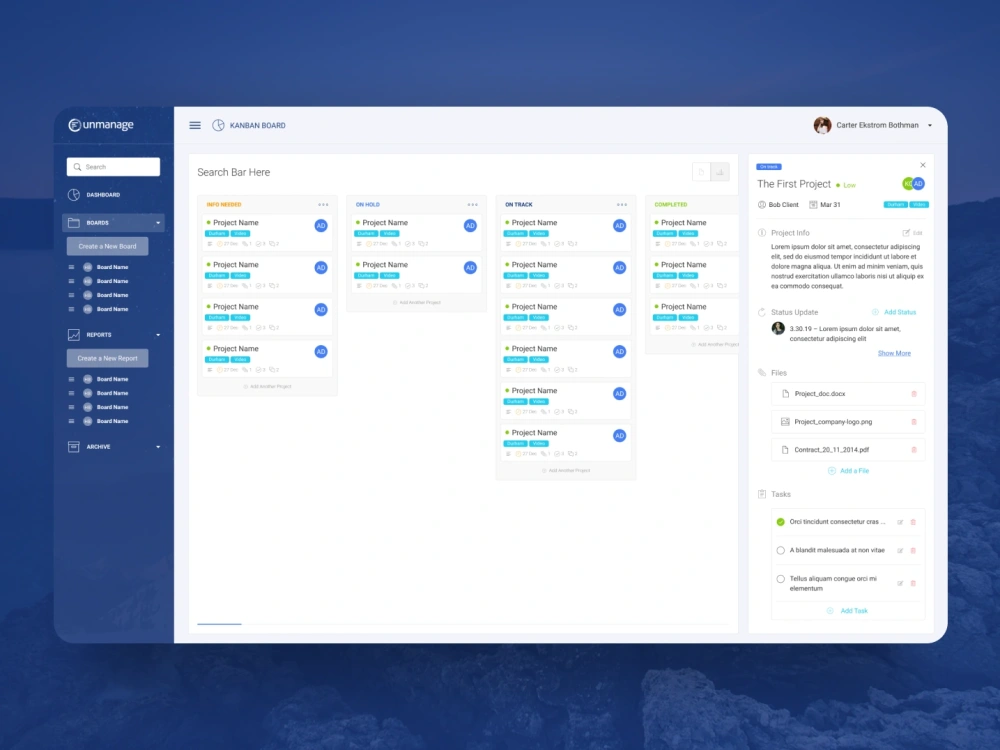Expand the ARCHIVE section dropdown
Image resolution: width=1000 pixels, height=750 pixels.
(x=160, y=446)
